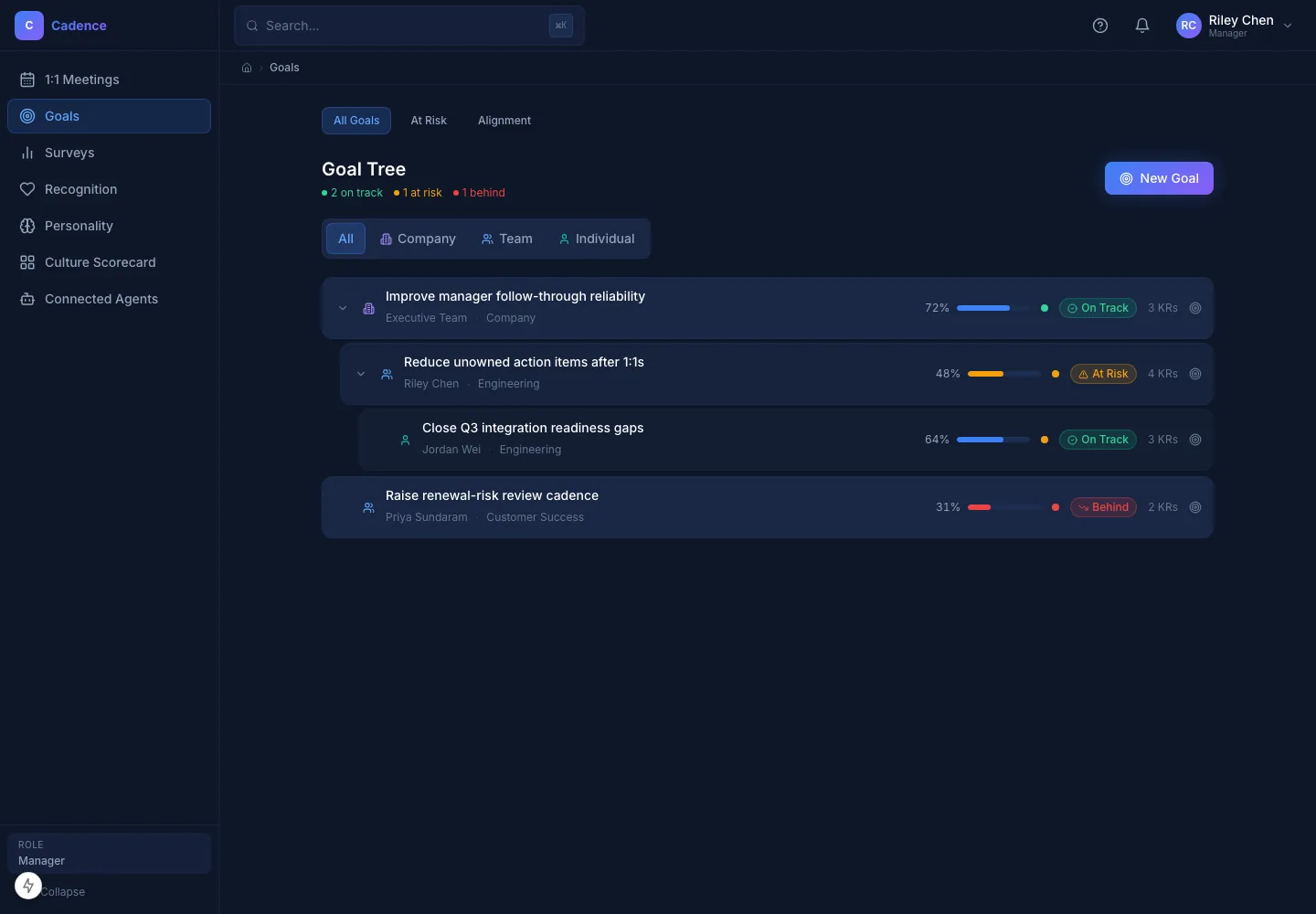Filter goals by Team

pos(507,239)
